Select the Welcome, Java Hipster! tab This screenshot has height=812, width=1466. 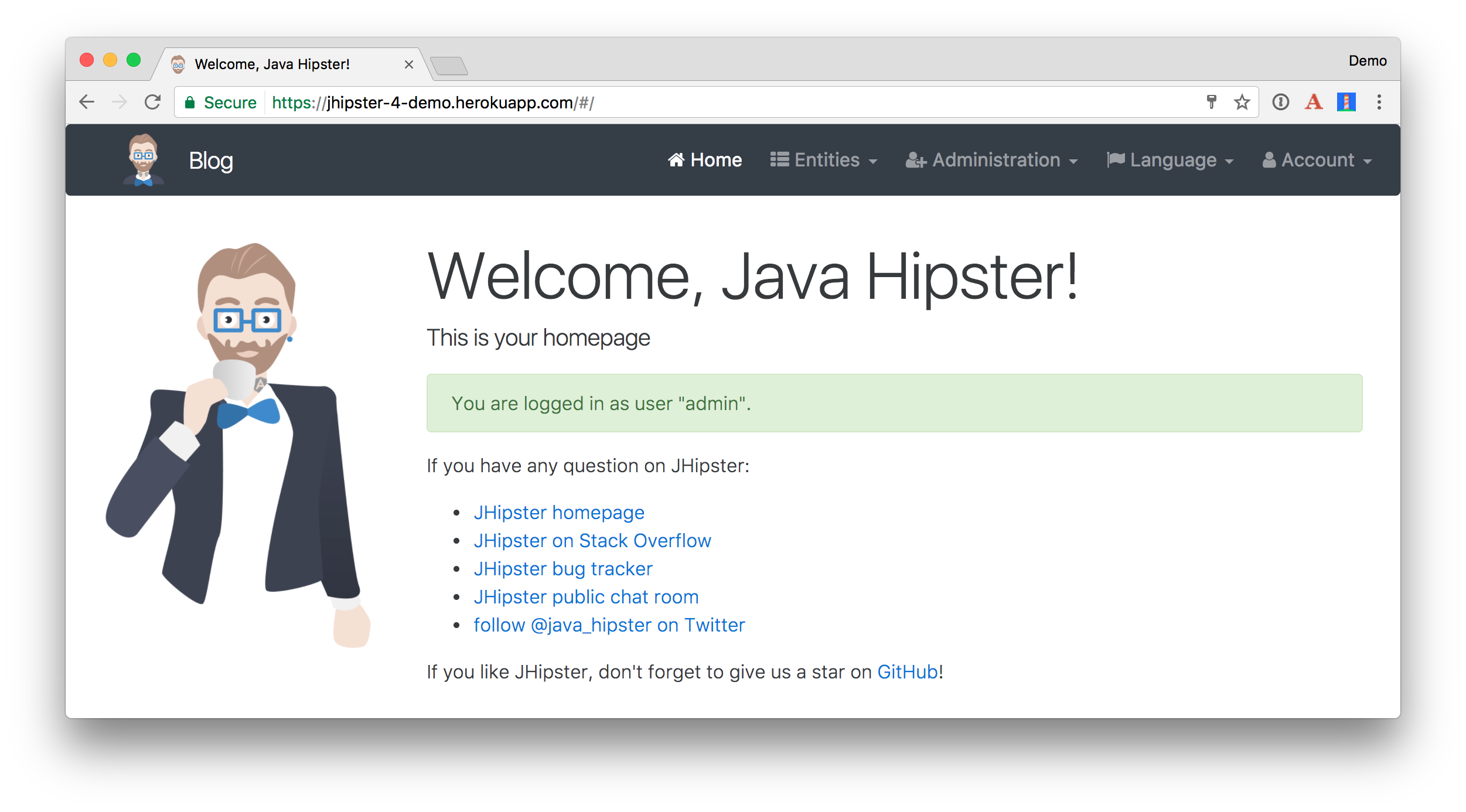point(272,64)
